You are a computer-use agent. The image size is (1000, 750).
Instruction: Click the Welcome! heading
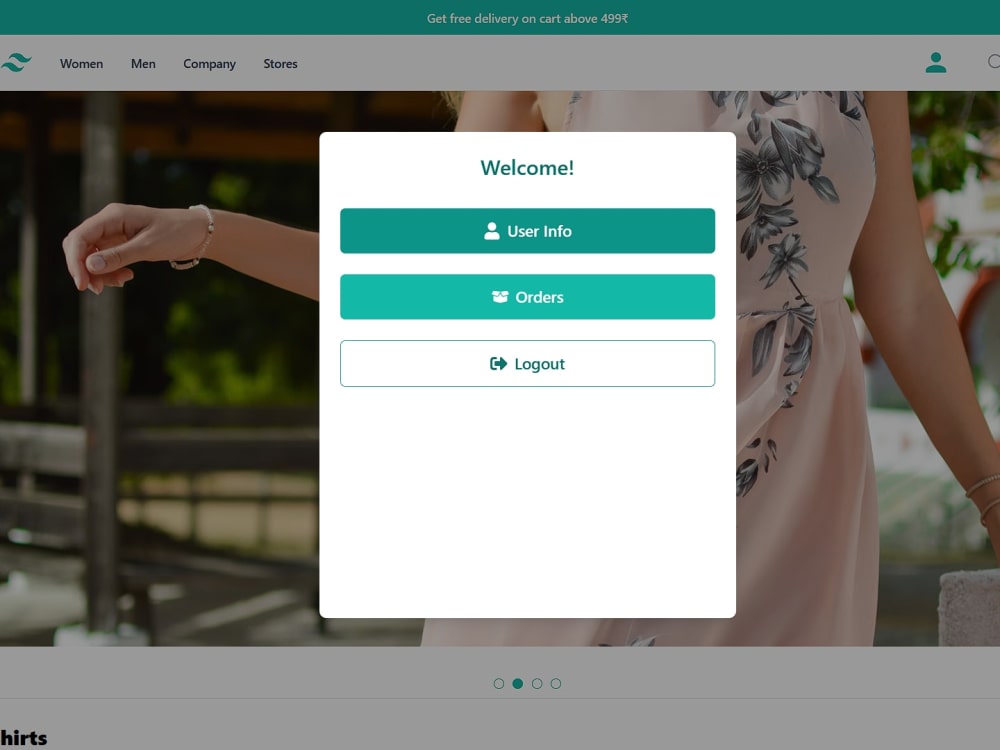pos(527,168)
